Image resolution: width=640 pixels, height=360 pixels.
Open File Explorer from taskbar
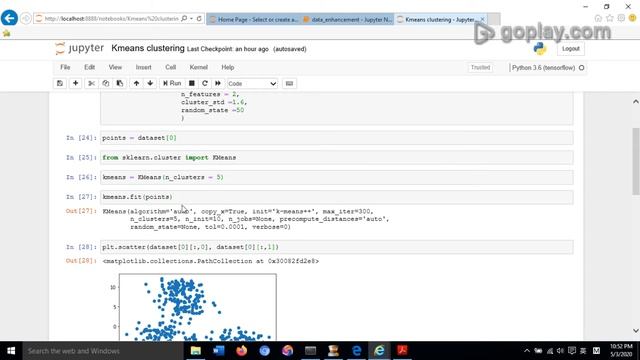[x=196, y=351]
